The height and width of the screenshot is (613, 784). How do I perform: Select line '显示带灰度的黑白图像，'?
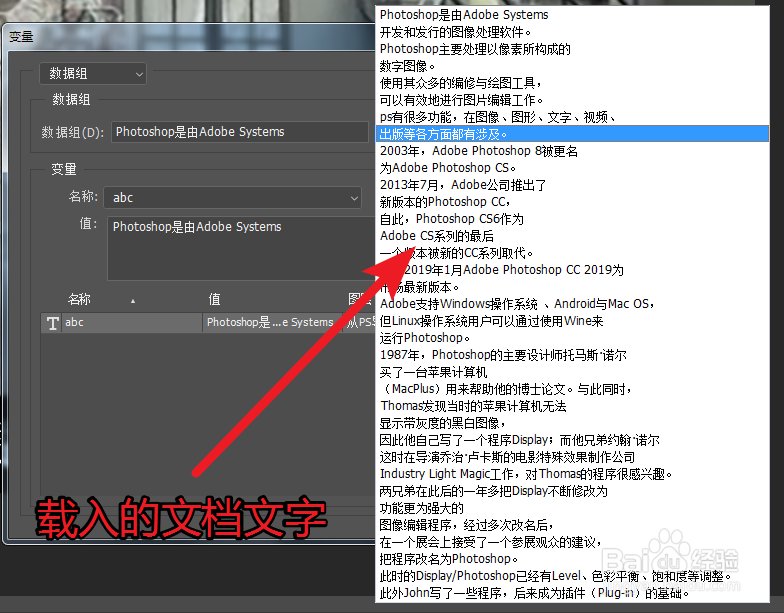(x=572, y=422)
